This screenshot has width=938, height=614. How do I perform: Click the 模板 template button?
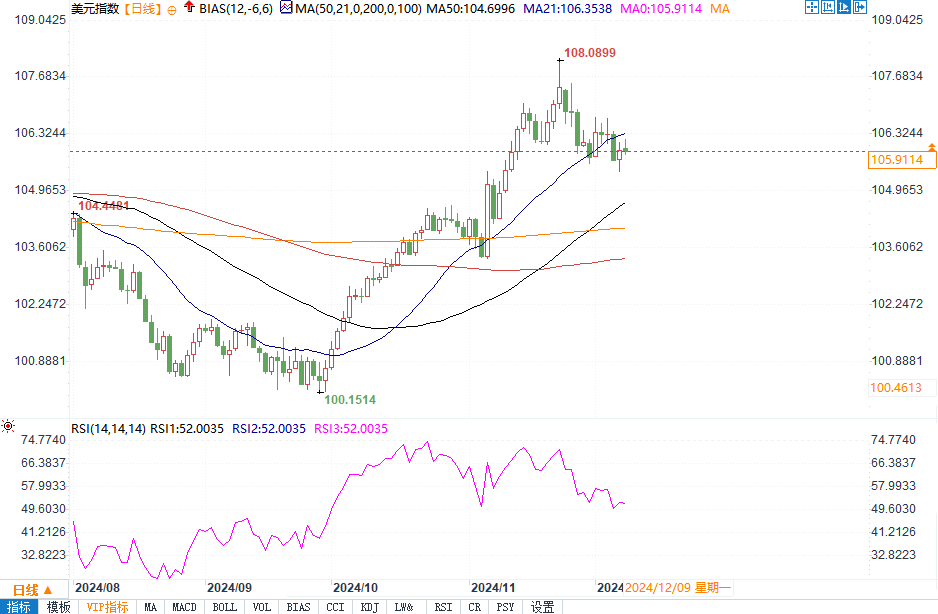59,607
